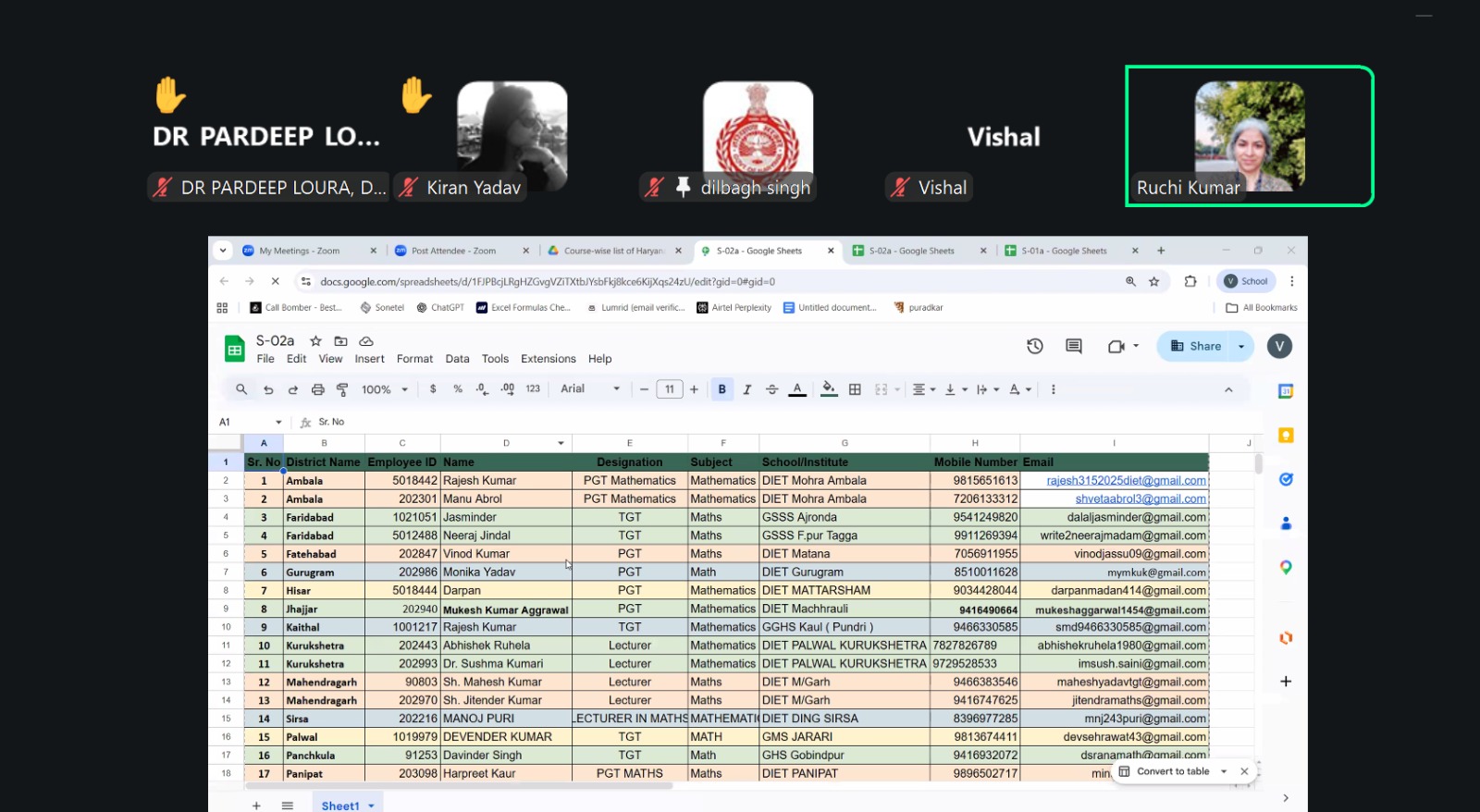Screen dimensions: 1480x812
Task: Open the 100% zoom dropdown
Action: tap(384, 389)
